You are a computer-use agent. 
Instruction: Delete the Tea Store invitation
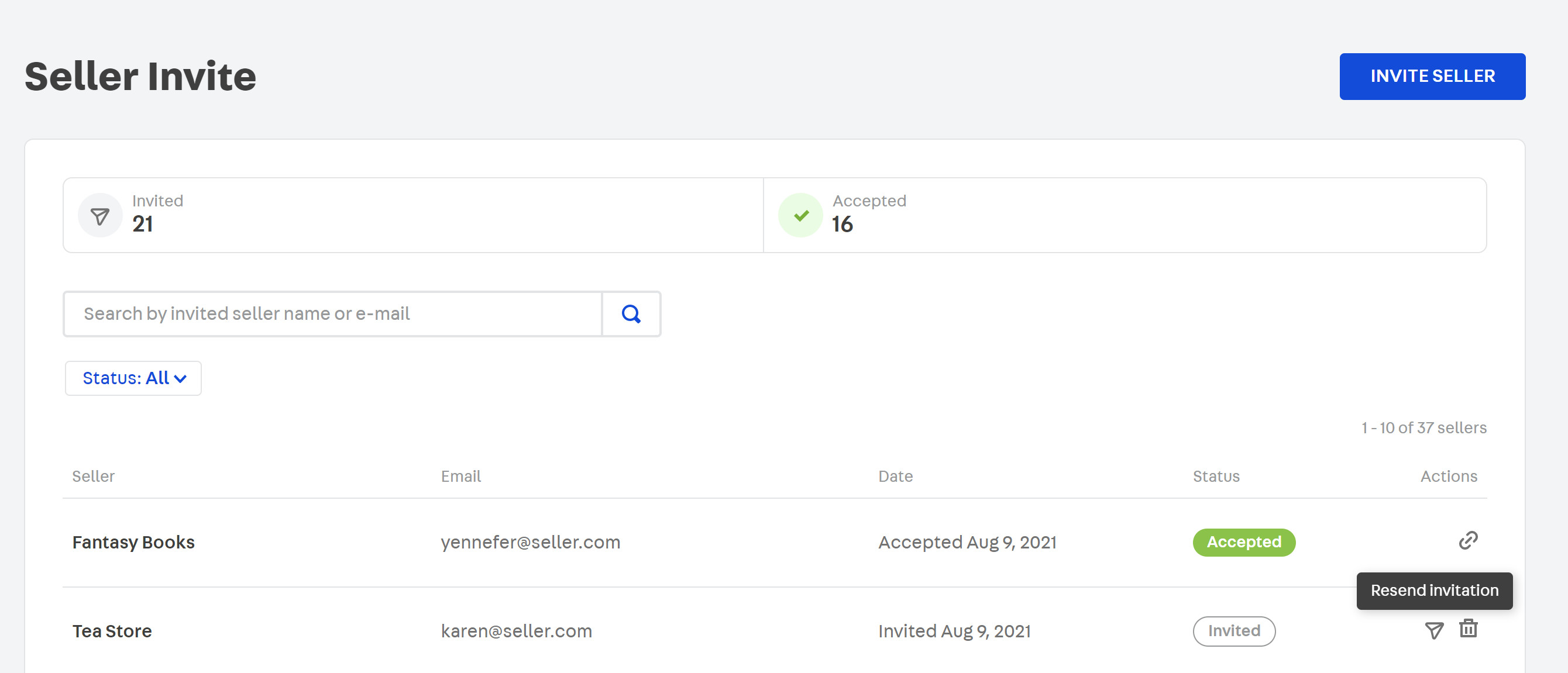1468,629
